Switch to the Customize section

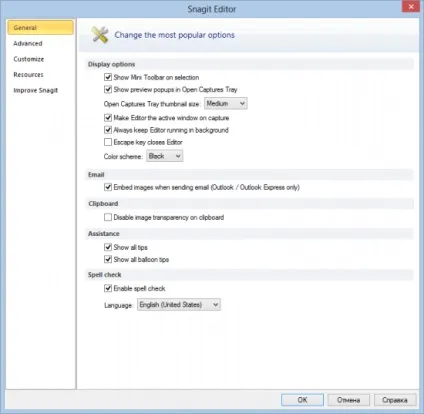(29, 59)
